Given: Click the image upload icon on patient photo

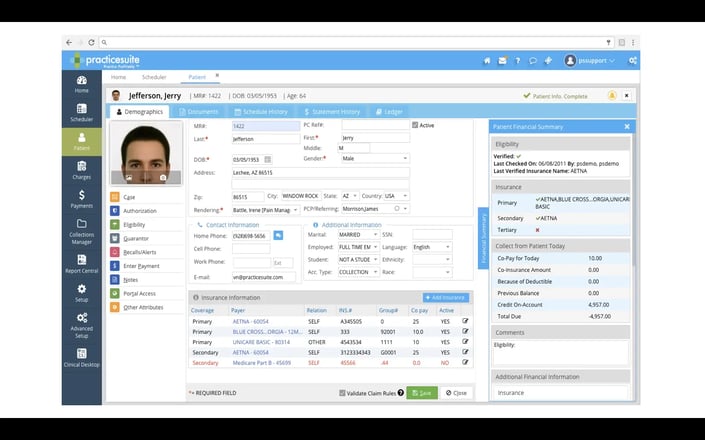Looking at the screenshot, I should (129, 178).
